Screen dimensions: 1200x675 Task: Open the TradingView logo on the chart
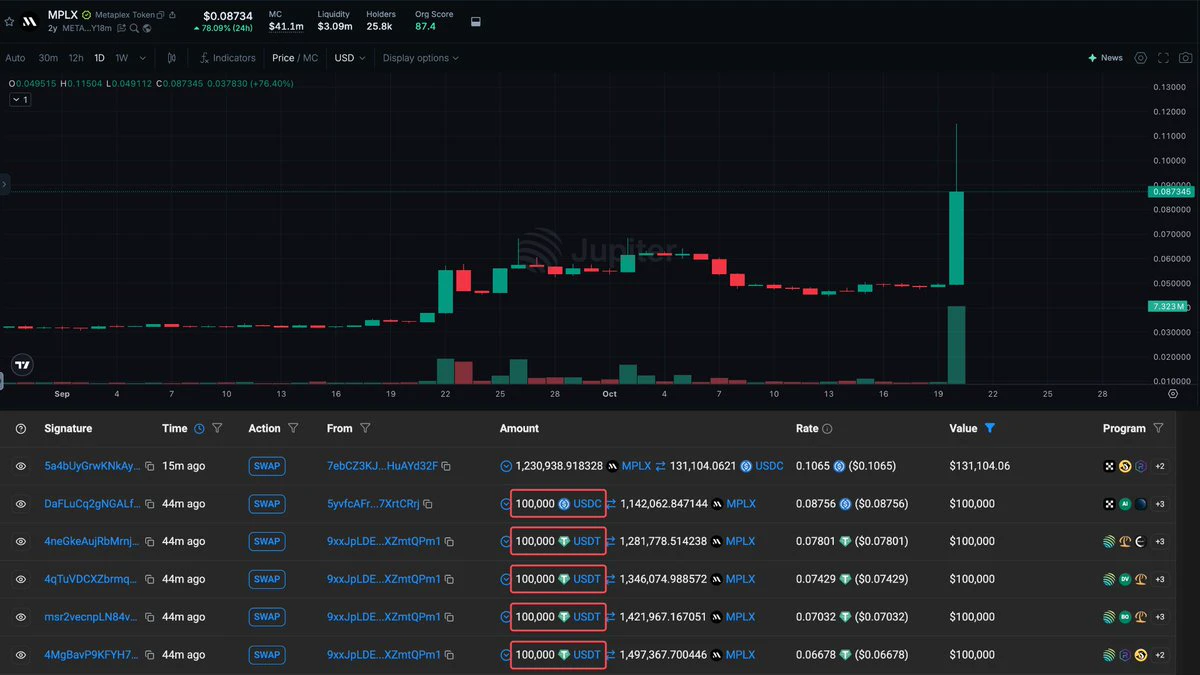(x=22, y=365)
